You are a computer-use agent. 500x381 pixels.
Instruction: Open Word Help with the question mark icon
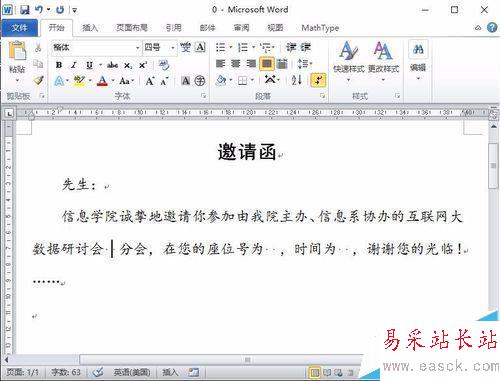[492, 28]
